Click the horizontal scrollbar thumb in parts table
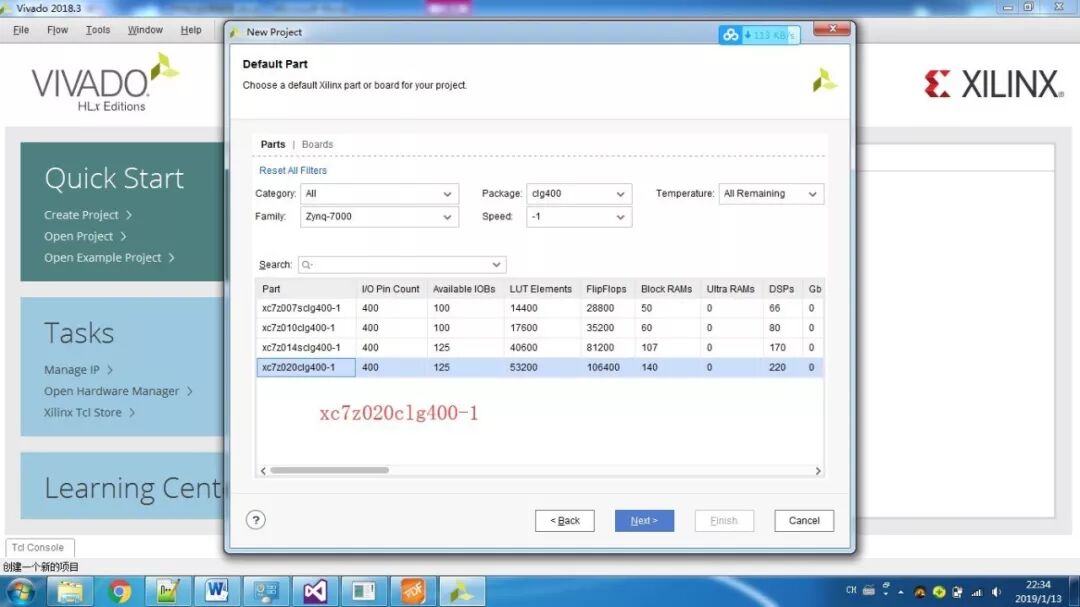Image resolution: width=1080 pixels, height=607 pixels. pos(329,471)
